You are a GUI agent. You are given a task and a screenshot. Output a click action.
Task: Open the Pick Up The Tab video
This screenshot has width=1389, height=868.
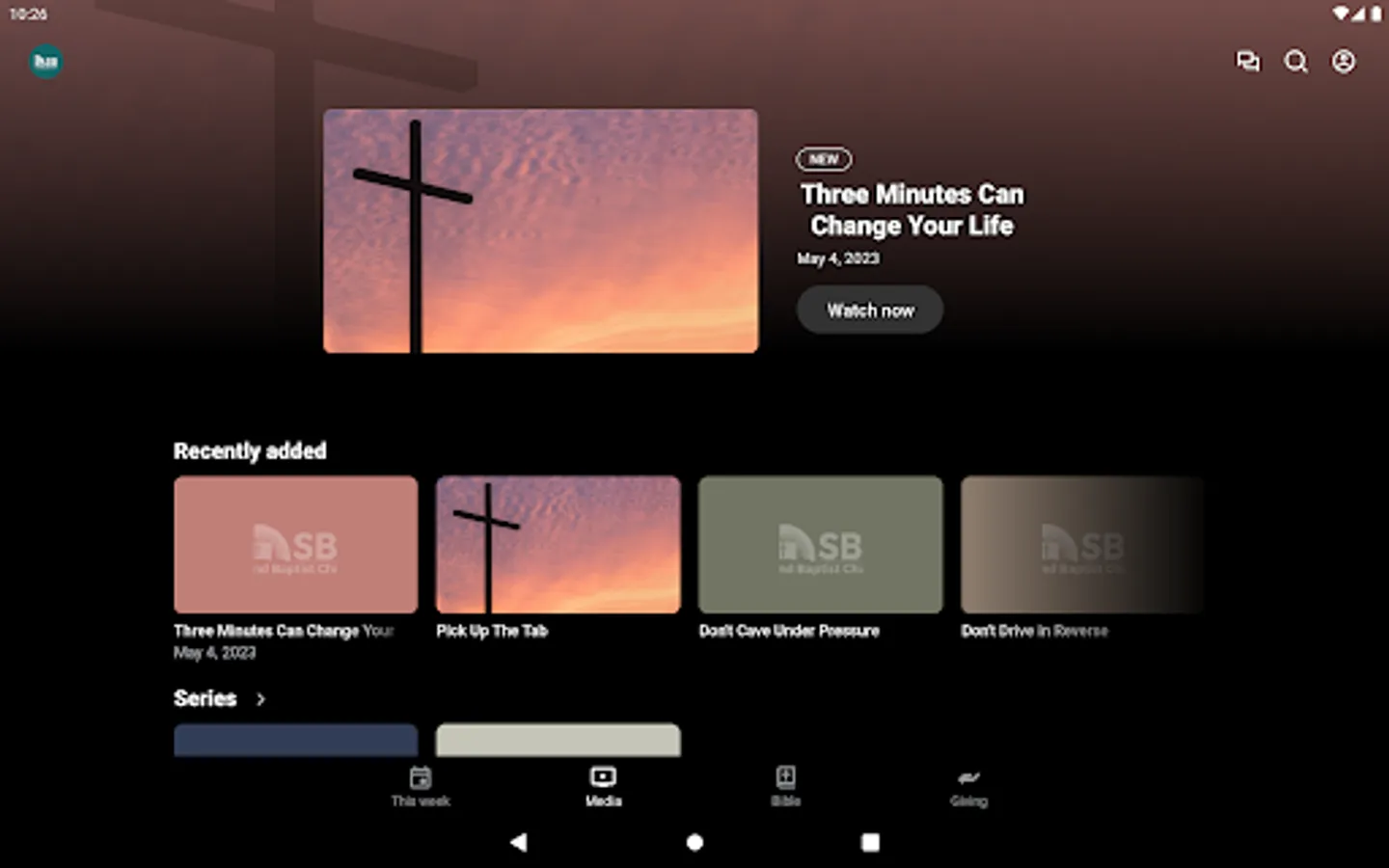point(558,544)
